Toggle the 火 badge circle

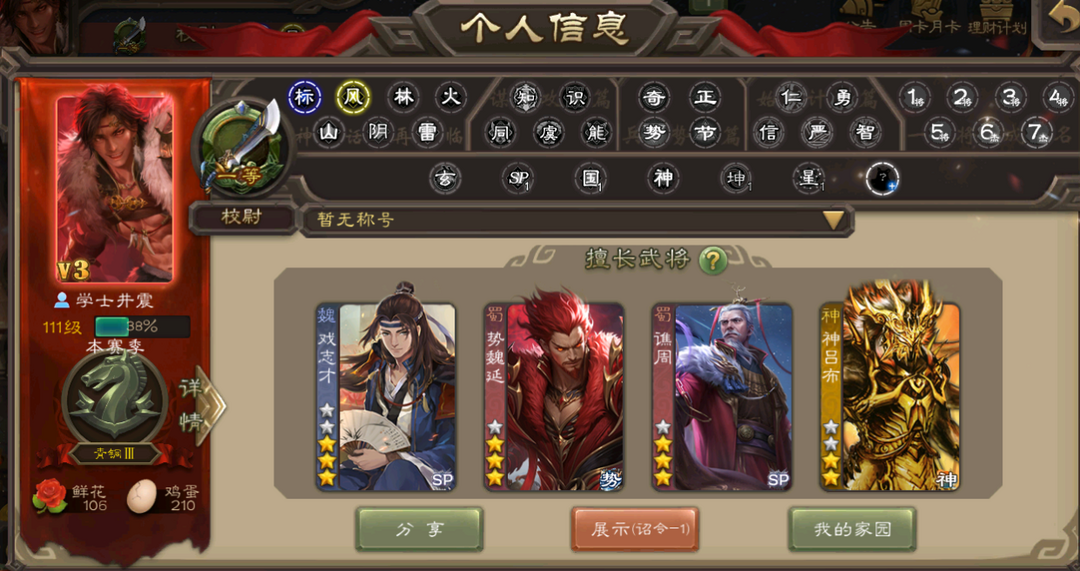(451, 98)
